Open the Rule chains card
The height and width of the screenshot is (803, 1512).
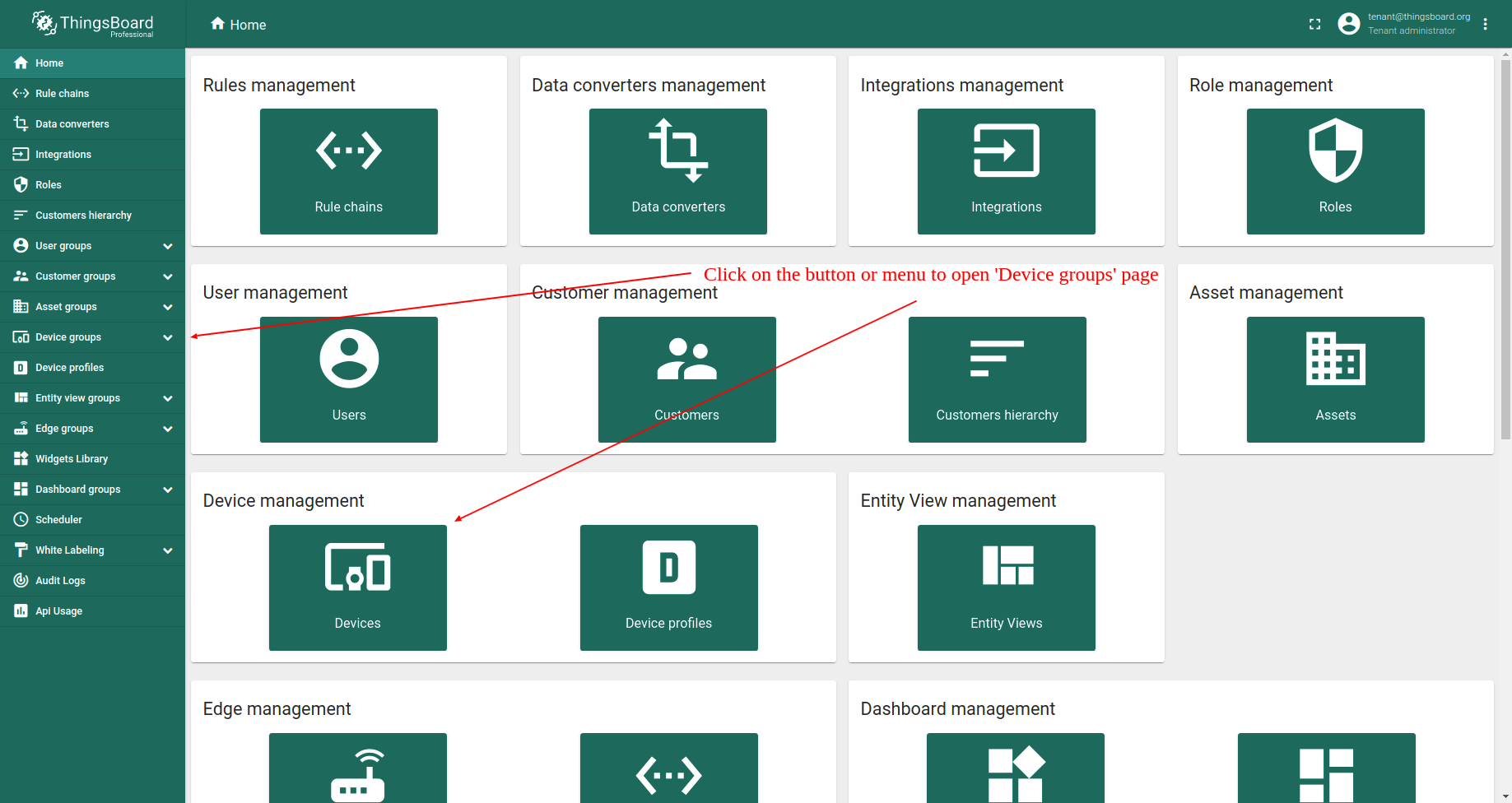click(x=348, y=171)
